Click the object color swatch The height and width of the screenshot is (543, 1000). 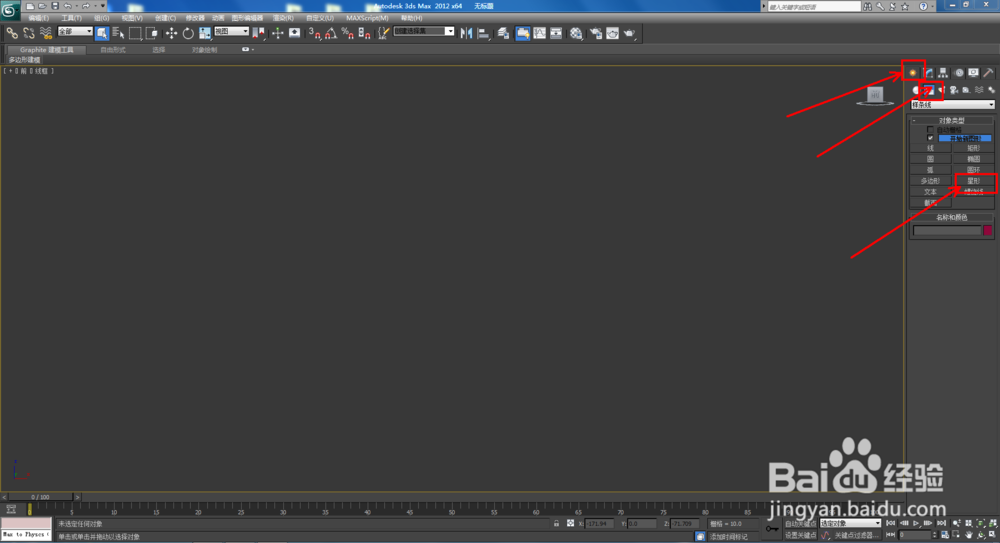(x=988, y=230)
